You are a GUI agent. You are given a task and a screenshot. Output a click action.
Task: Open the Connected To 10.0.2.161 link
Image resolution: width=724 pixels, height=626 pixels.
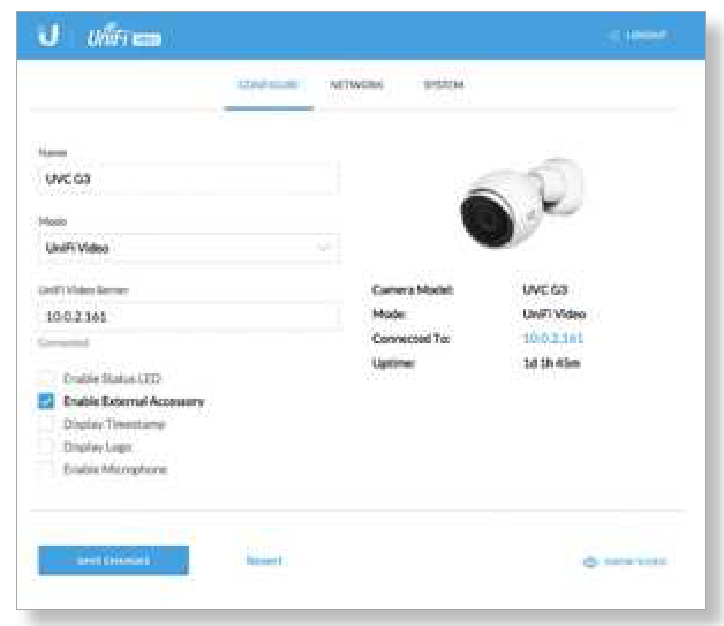pos(553,338)
